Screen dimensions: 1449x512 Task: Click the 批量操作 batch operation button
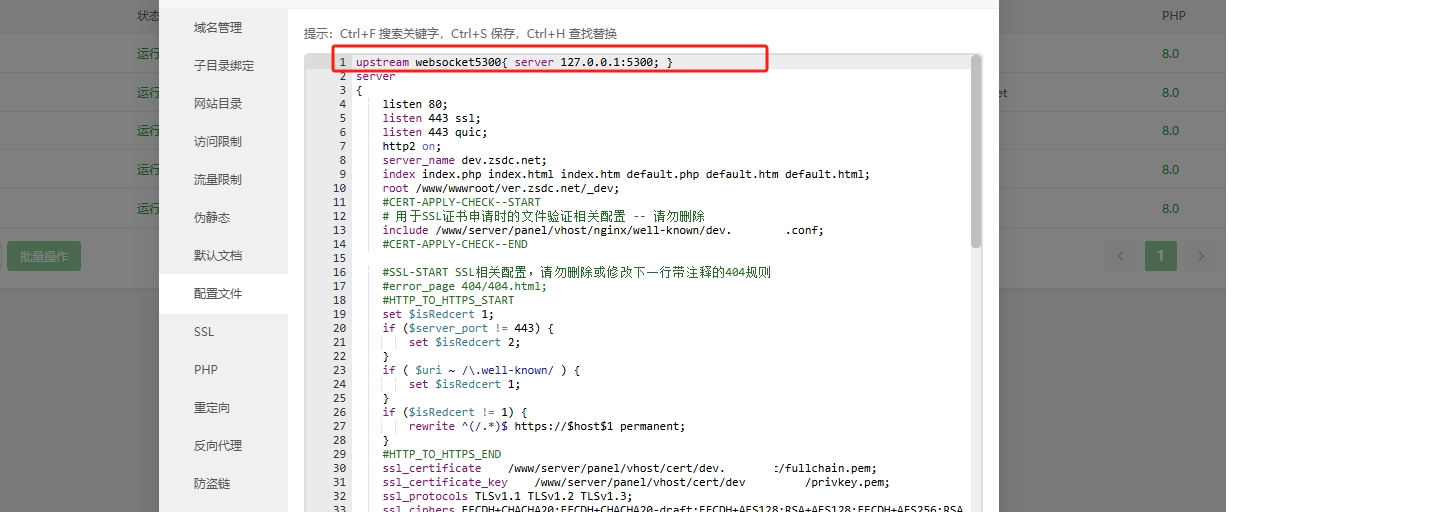click(x=44, y=256)
